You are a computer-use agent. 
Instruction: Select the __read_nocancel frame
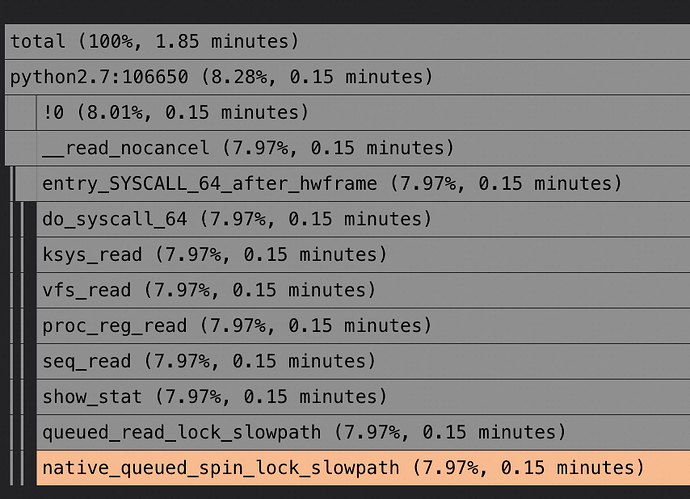(360, 148)
